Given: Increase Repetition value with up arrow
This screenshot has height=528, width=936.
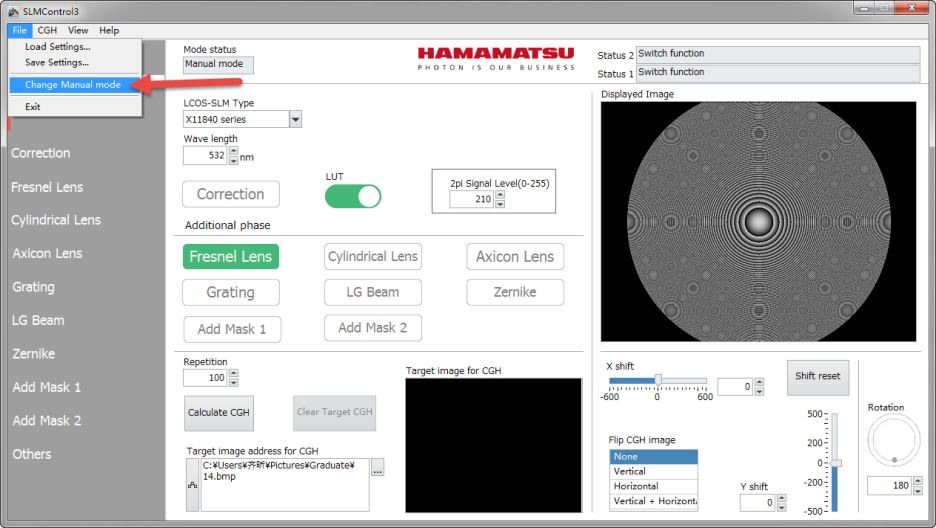Looking at the screenshot, I should click(x=234, y=374).
